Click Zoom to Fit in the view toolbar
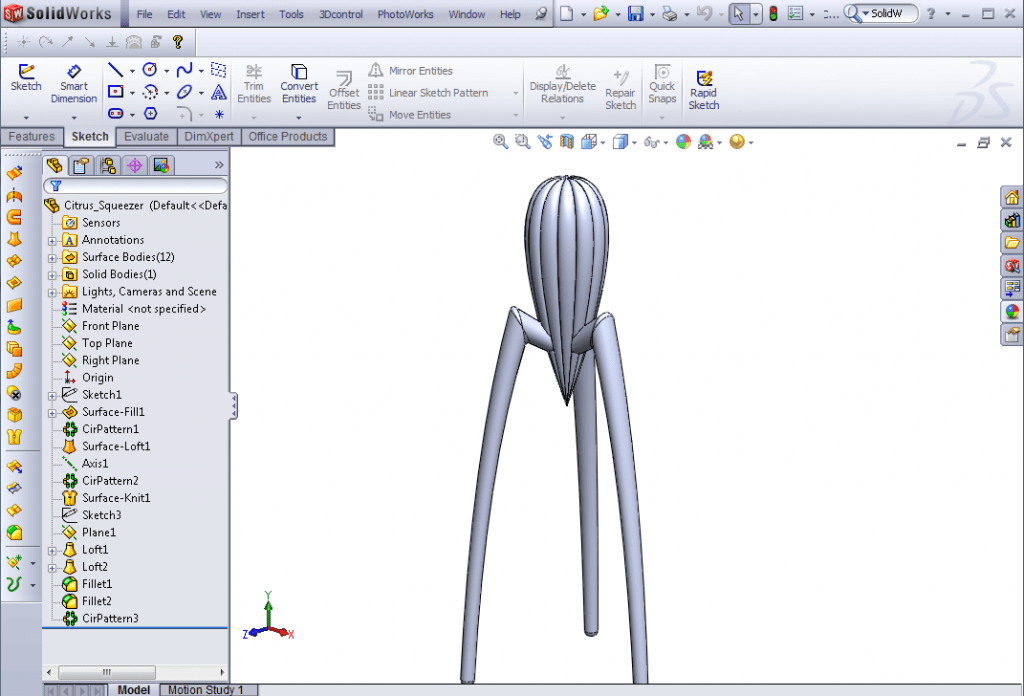 [x=499, y=141]
